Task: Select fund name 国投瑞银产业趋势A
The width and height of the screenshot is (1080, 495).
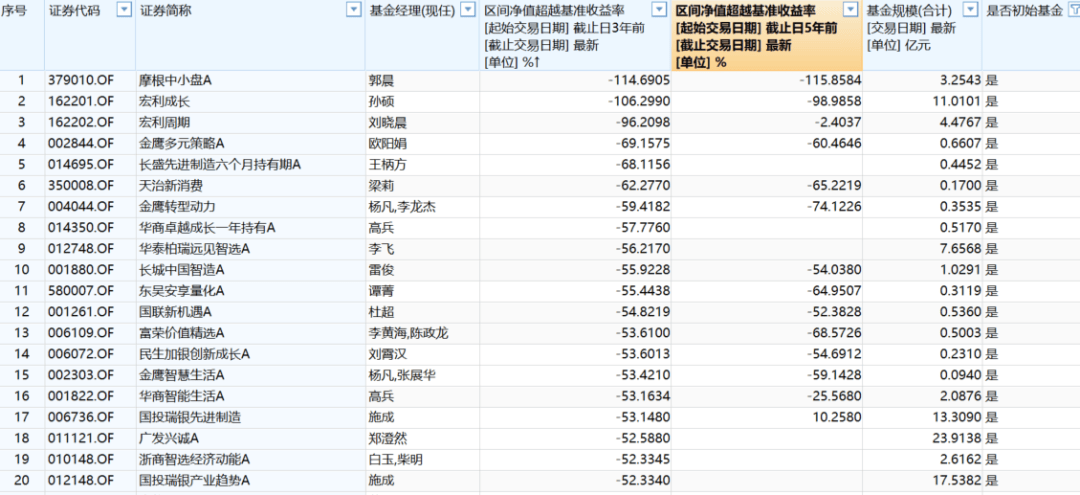Action: coord(194,480)
